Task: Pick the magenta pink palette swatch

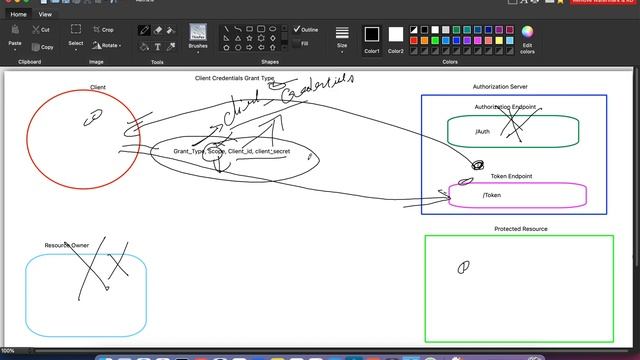Action: [x=478, y=40]
